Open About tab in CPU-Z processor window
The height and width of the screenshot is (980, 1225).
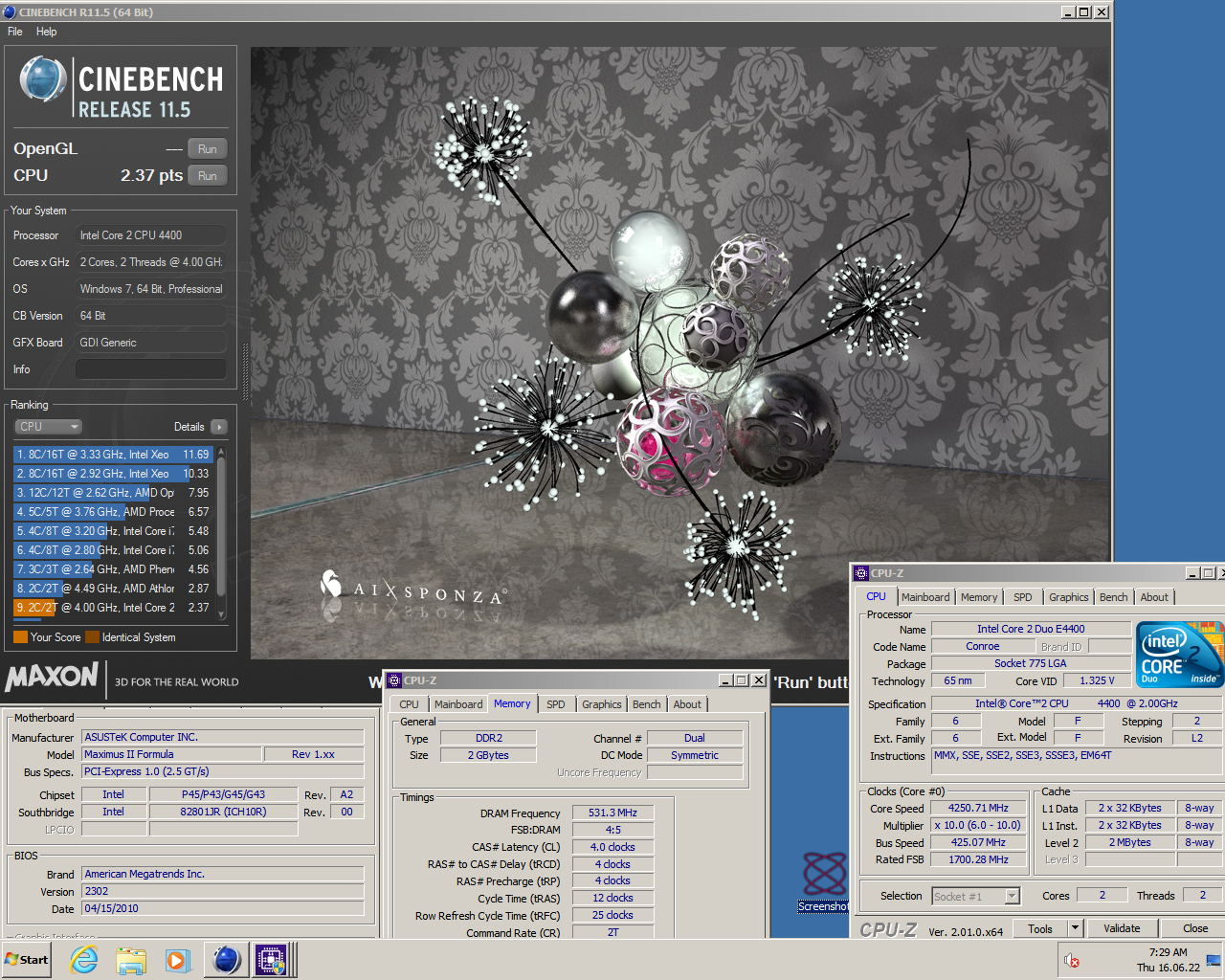tap(1154, 597)
